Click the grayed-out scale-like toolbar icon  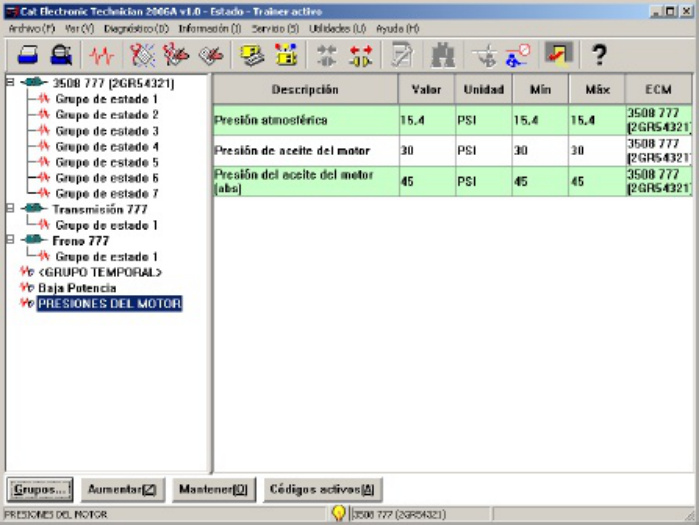click(485, 56)
